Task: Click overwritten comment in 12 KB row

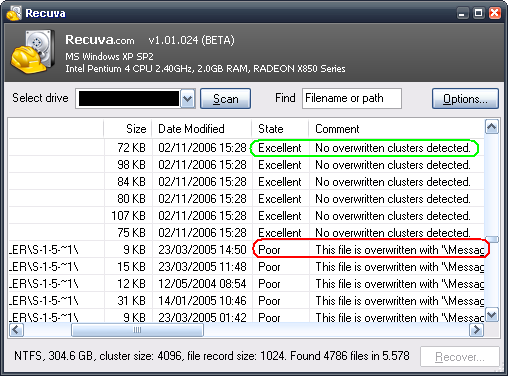Action: 400,284
